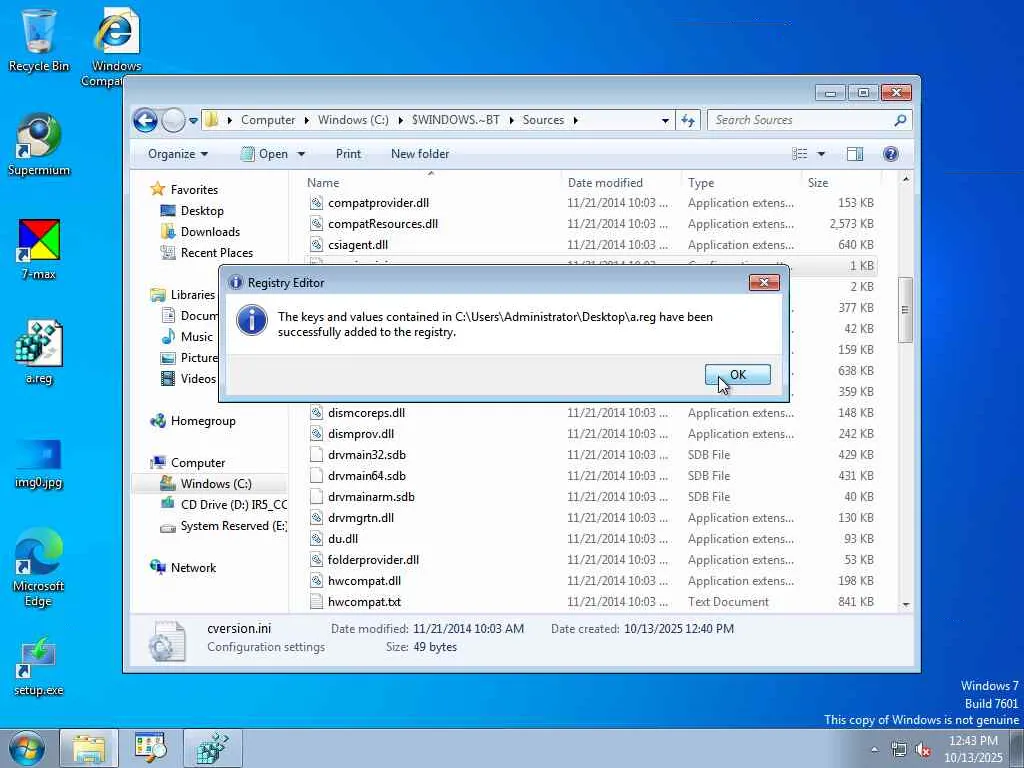Click OK in the Registry Editor dialog

737,375
